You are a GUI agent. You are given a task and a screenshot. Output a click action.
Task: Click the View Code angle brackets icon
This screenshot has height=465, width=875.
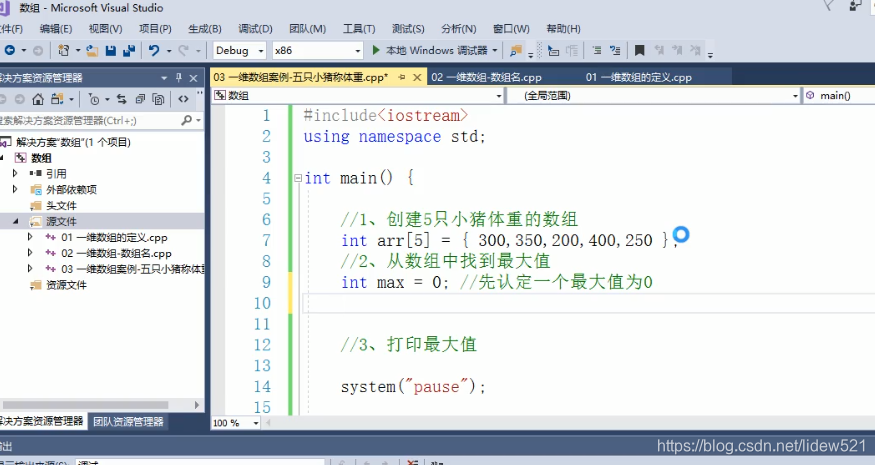click(183, 99)
